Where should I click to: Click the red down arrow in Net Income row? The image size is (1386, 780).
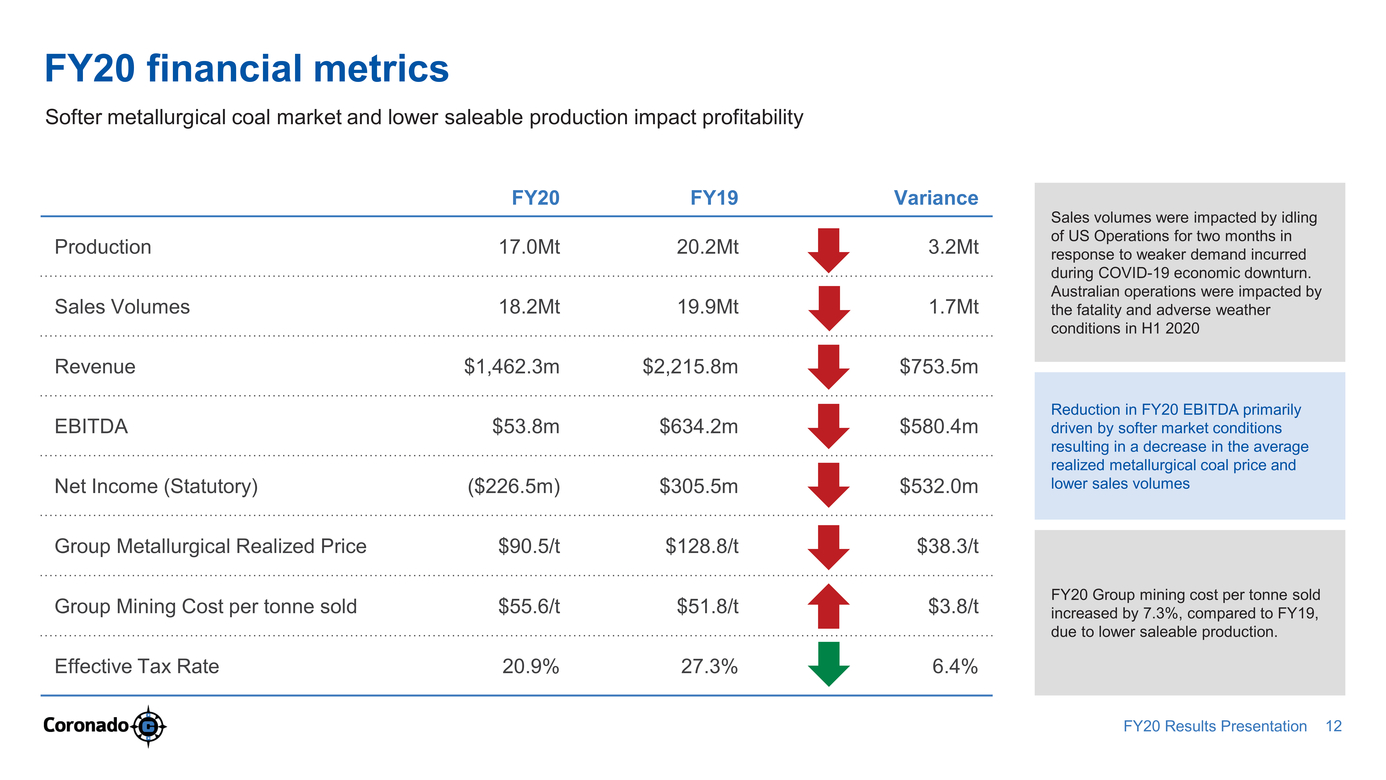[828, 486]
